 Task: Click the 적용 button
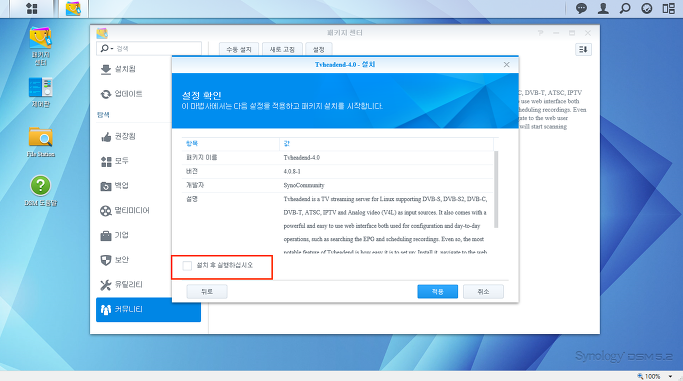coord(437,292)
